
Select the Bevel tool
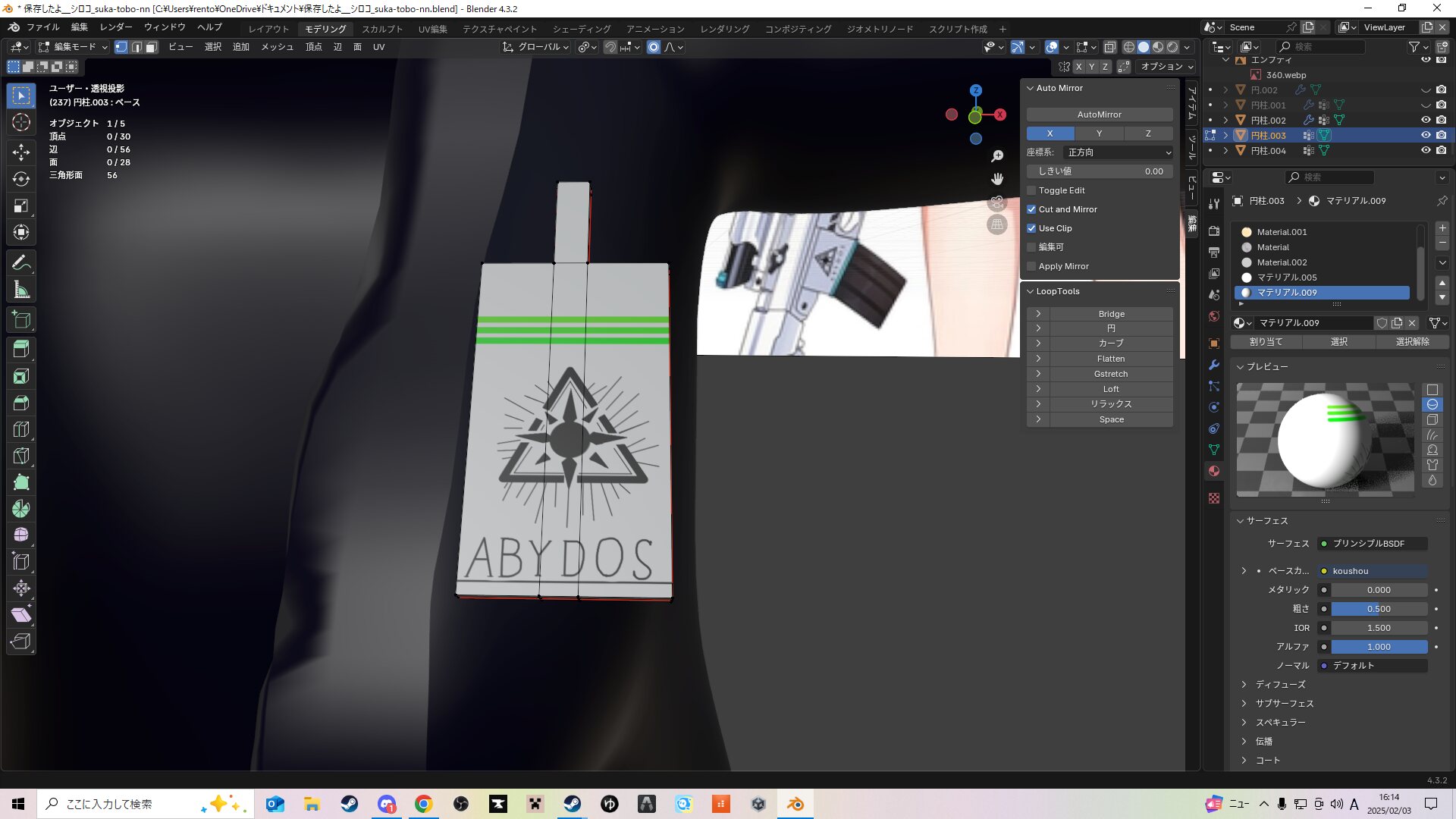[21, 403]
